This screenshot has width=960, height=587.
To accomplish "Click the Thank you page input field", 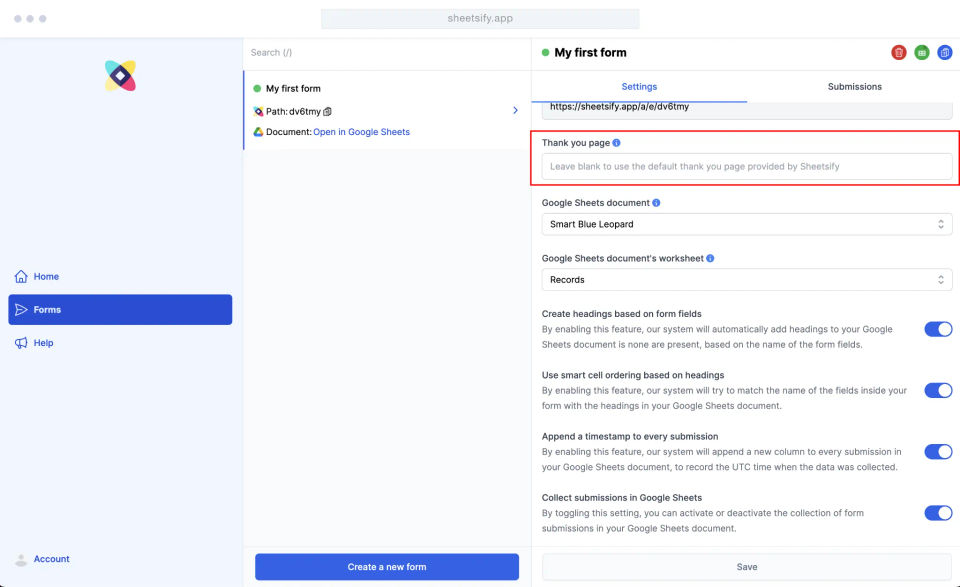I will tap(746, 166).
